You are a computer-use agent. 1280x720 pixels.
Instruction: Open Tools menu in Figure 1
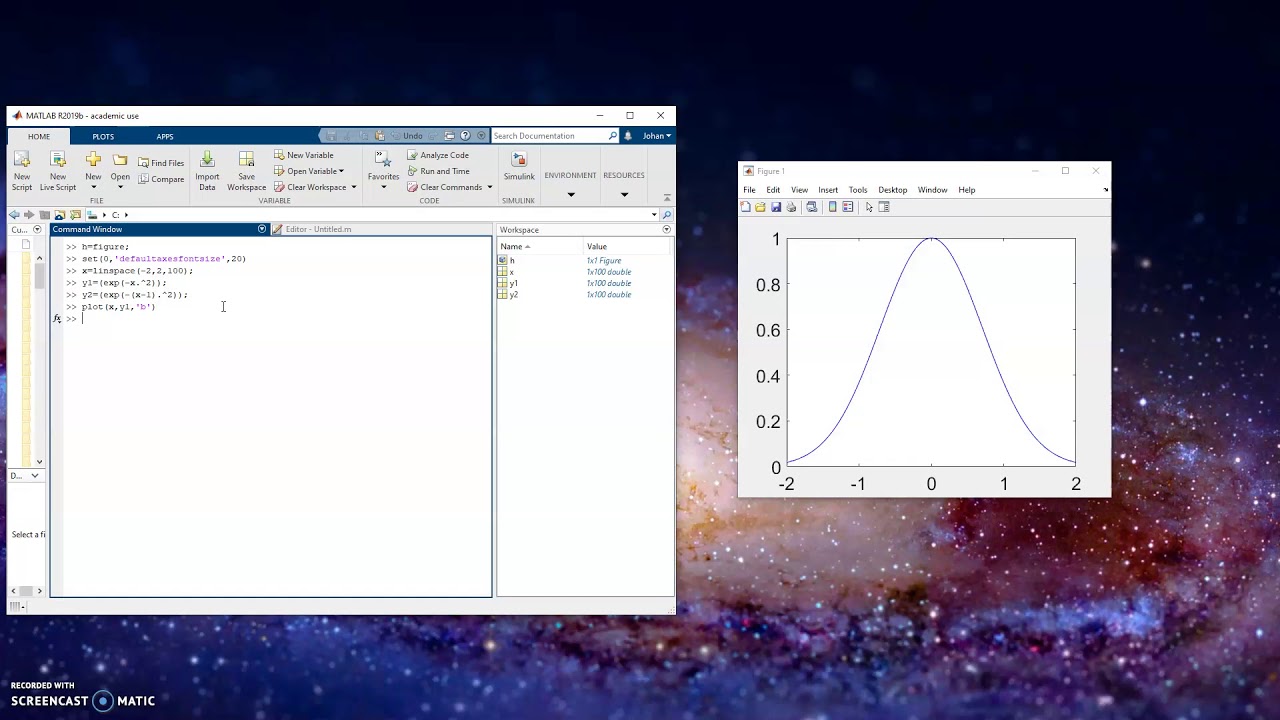pyautogui.click(x=858, y=190)
